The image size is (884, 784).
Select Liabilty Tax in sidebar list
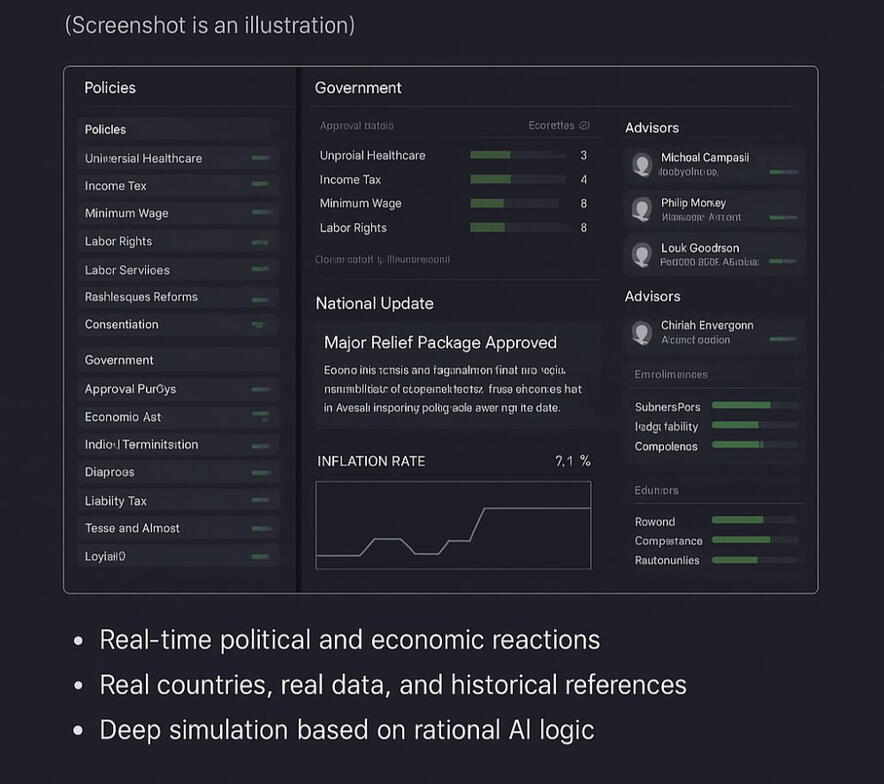click(x=116, y=501)
